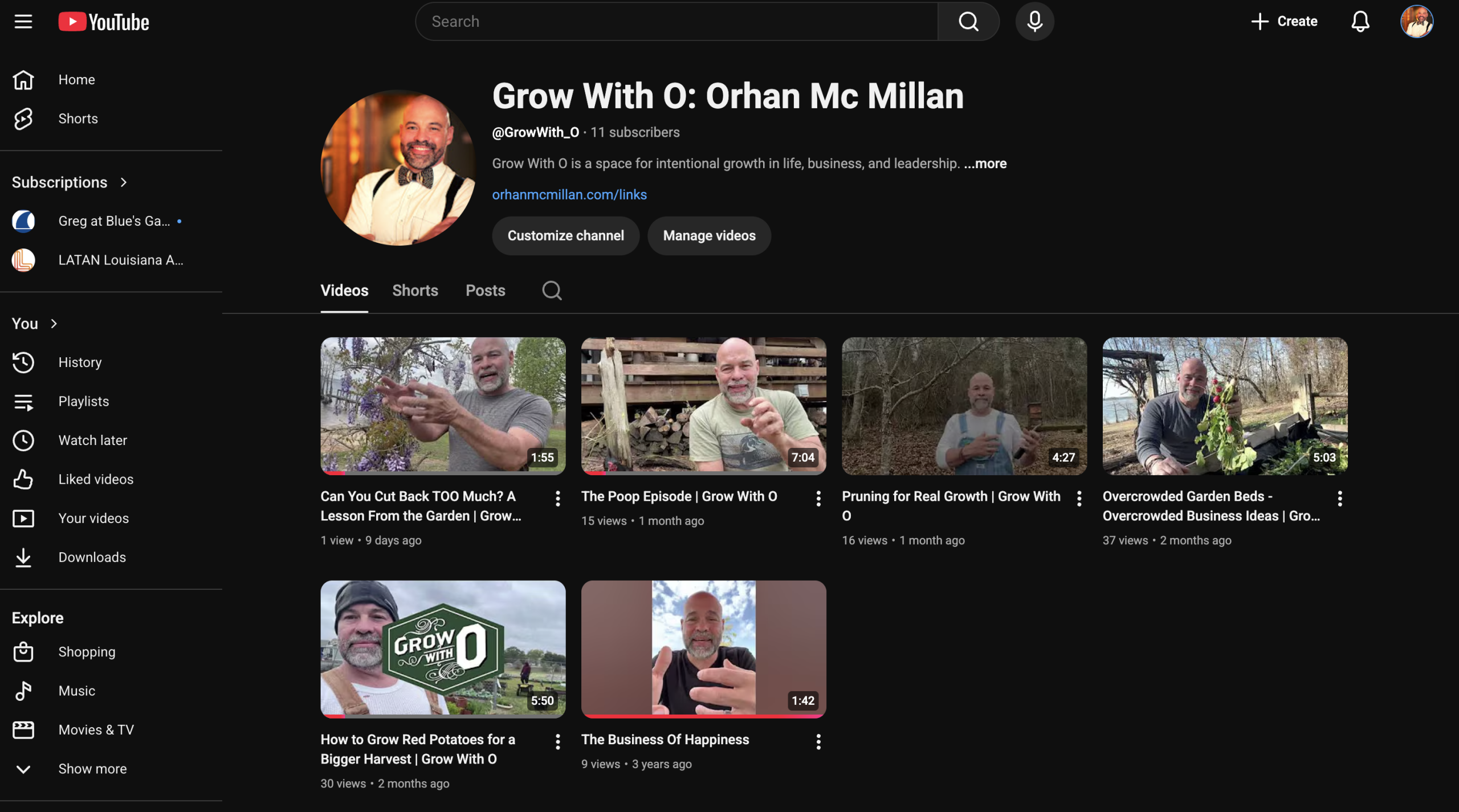
Task: Open your watch History from the sidebar
Action: [x=80, y=362]
